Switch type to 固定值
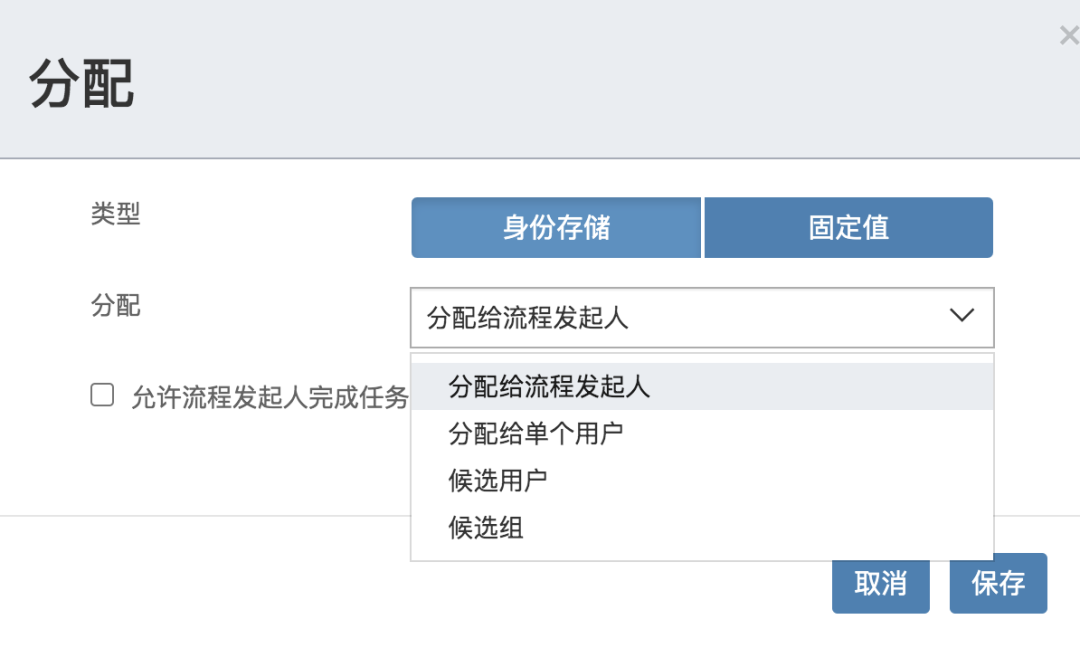Image resolution: width=1080 pixels, height=648 pixels. tap(849, 228)
